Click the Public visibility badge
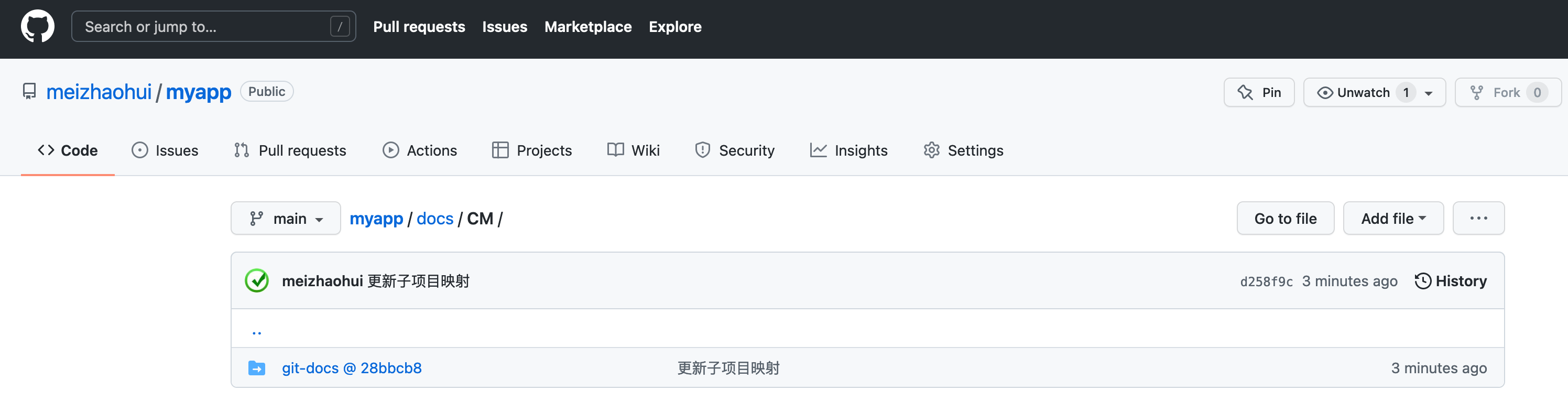Viewport: 1568px width, 412px height. pyautogui.click(x=267, y=91)
